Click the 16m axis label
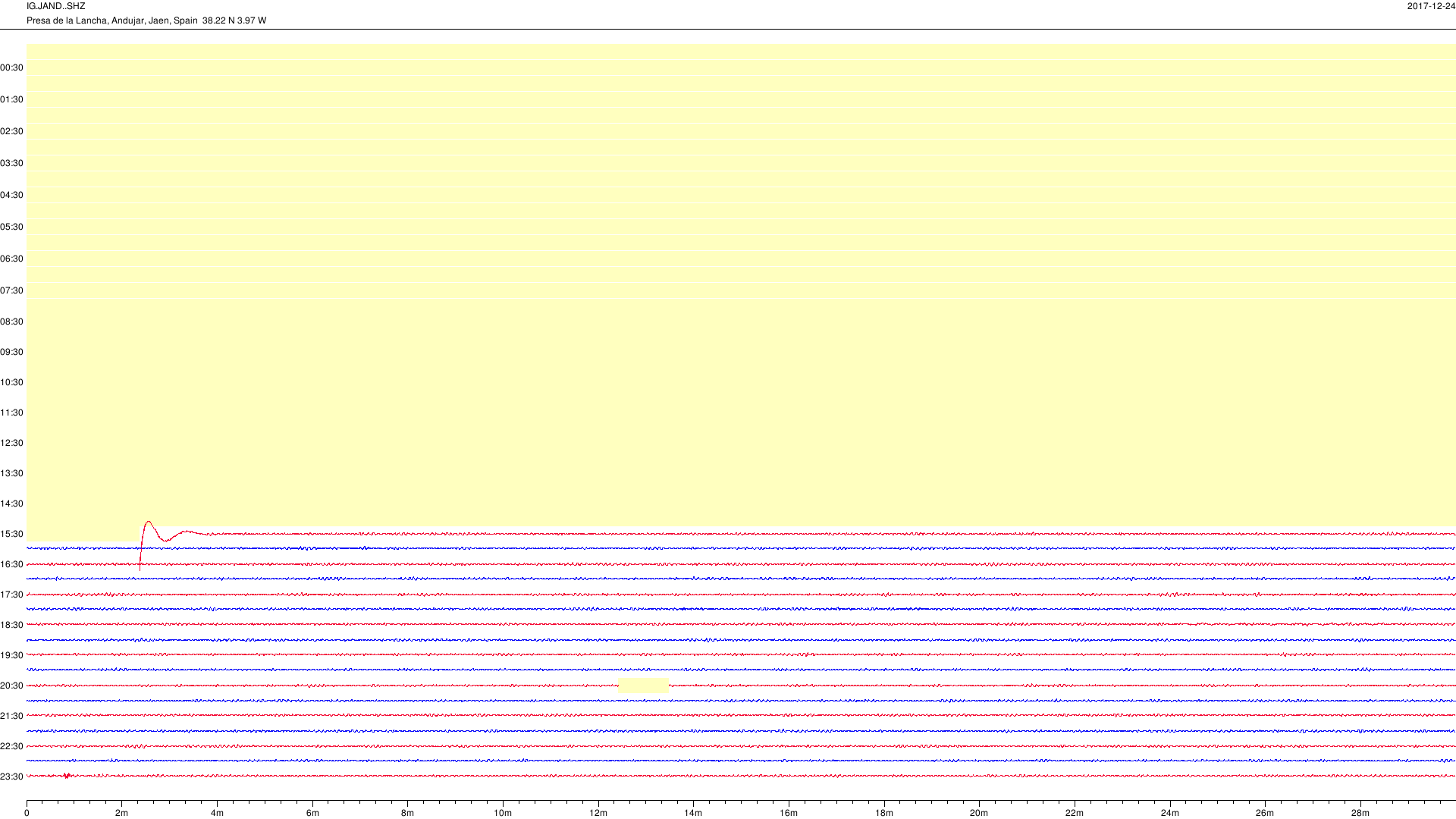 tap(789, 813)
